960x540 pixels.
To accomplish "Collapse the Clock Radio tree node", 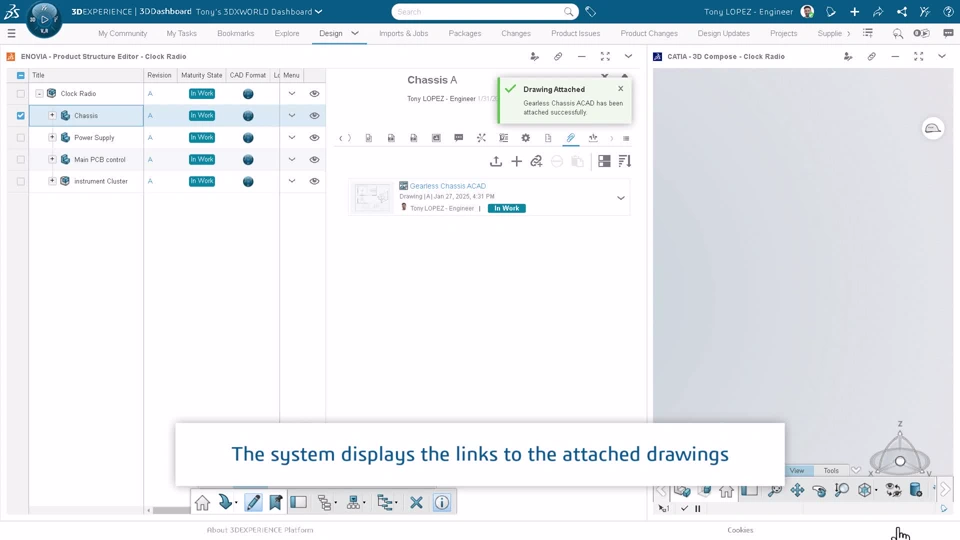I will click(39, 94).
